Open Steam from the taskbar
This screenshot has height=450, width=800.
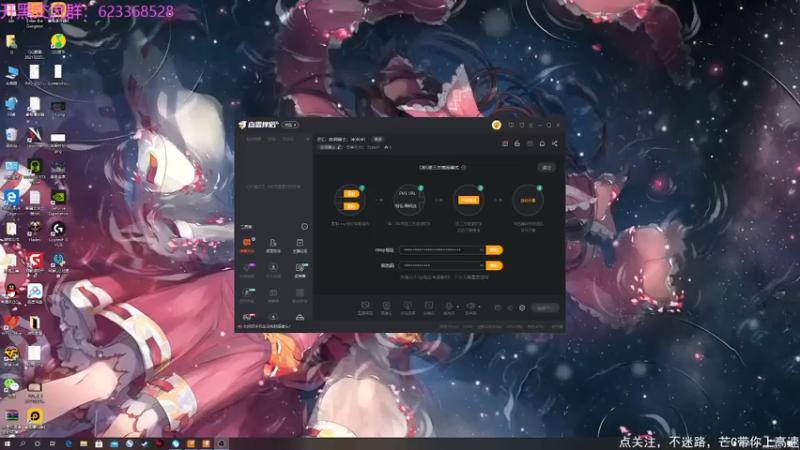point(145,444)
